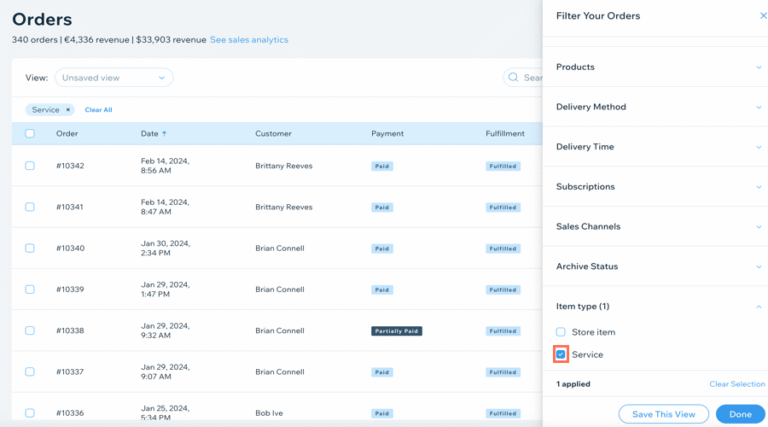Image resolution: width=768 pixels, height=427 pixels.
Task: Expand the Subscriptions filter section
Action: (759, 187)
